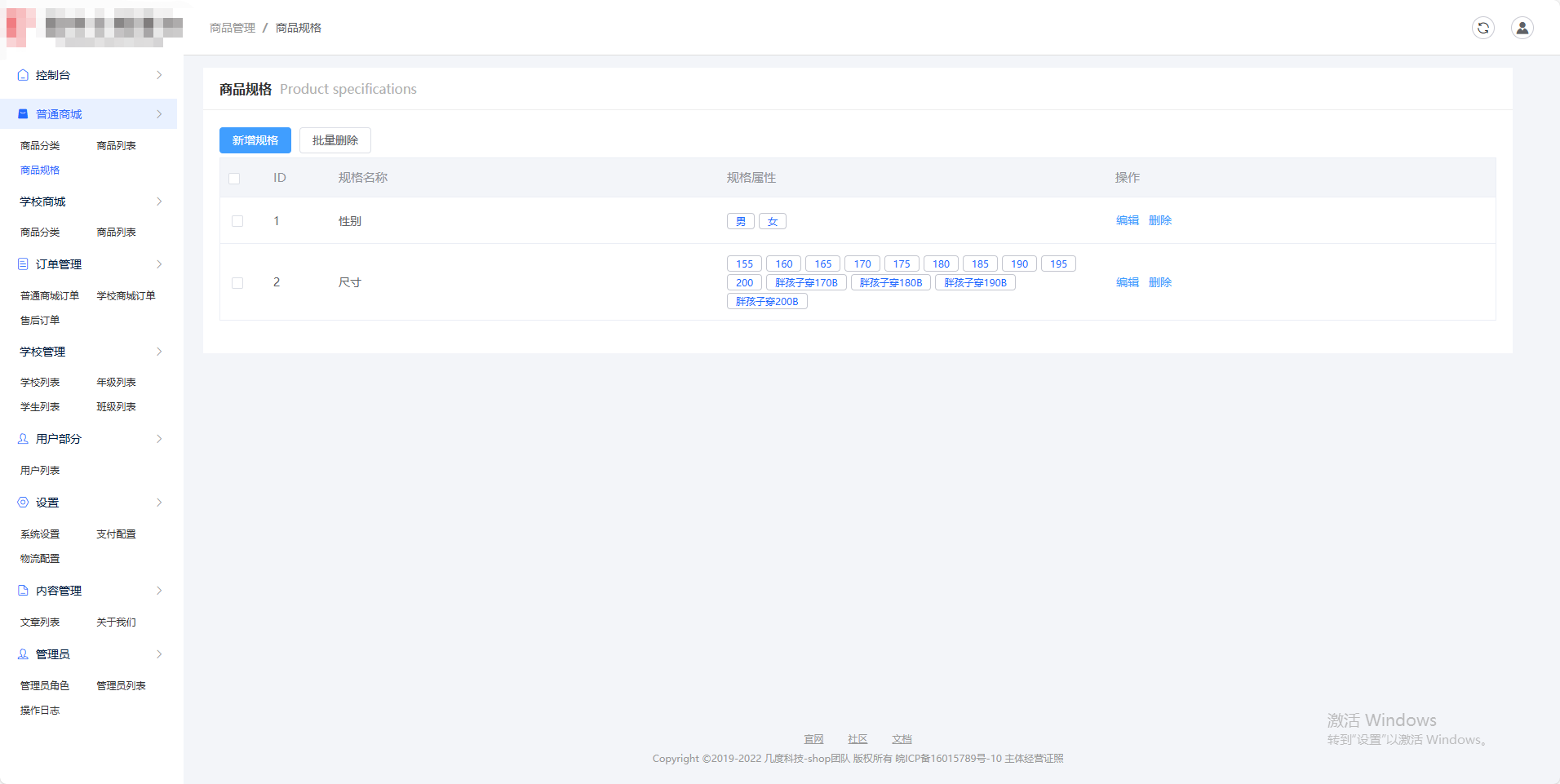1560x784 pixels.
Task: Toggle the select-all checkbox in table header
Action: 234,179
